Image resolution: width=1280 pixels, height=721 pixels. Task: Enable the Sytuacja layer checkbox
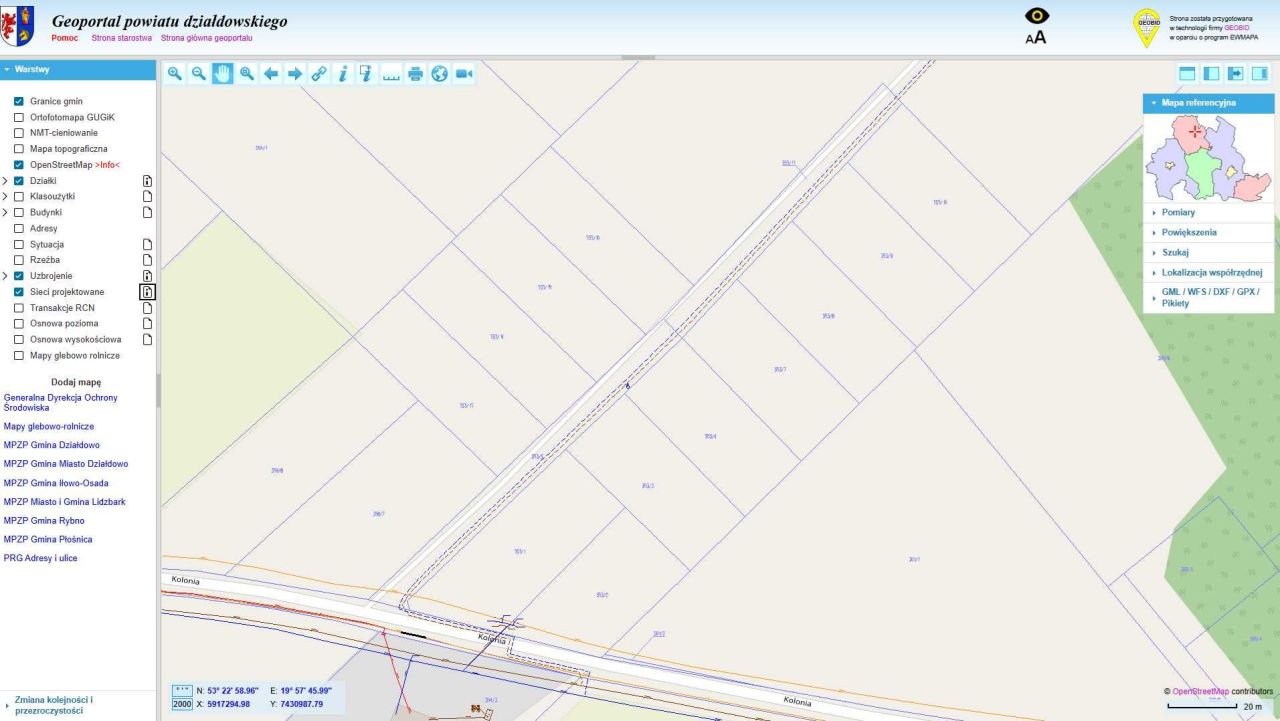19,244
